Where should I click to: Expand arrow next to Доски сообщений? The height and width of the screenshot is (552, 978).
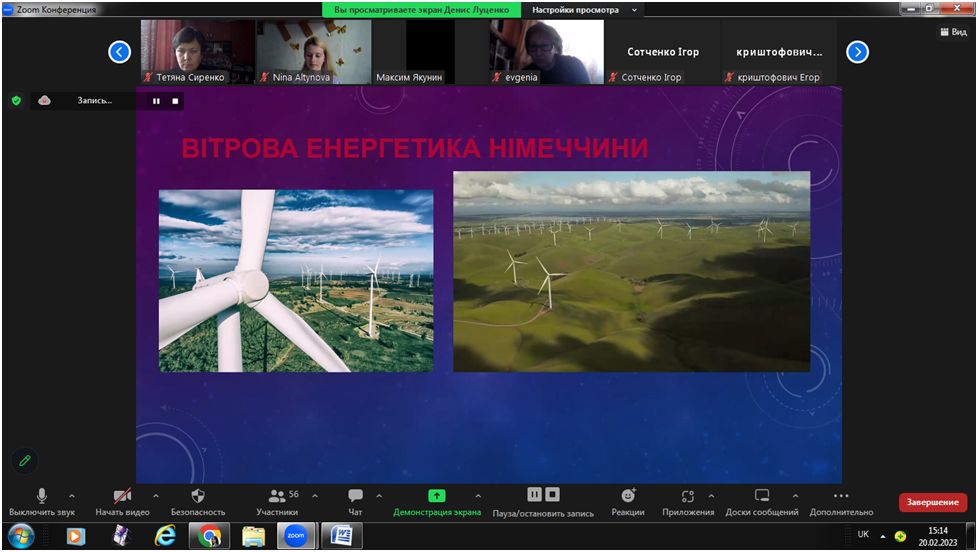(795, 496)
